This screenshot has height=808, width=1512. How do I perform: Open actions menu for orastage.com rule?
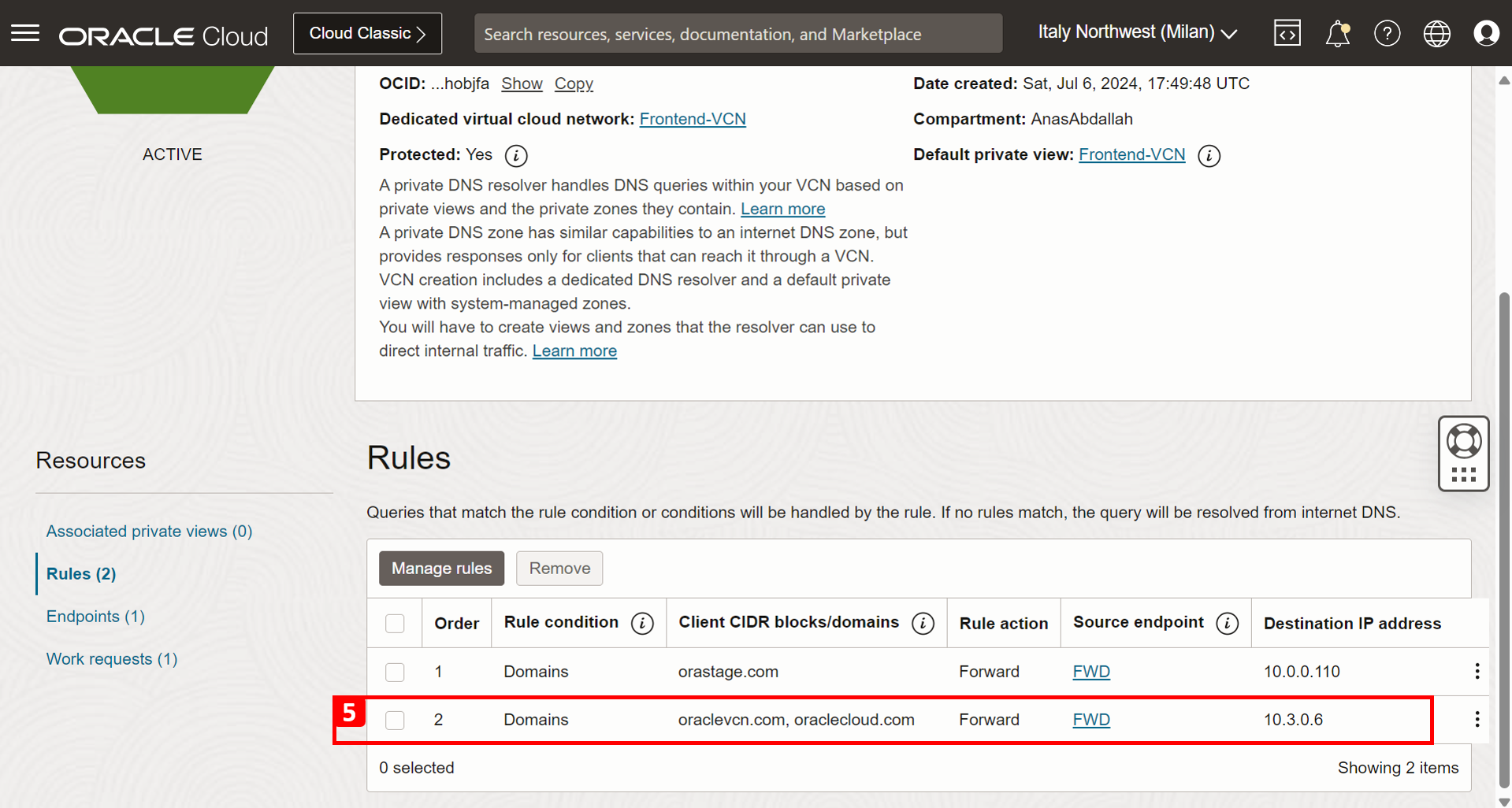pos(1477,671)
